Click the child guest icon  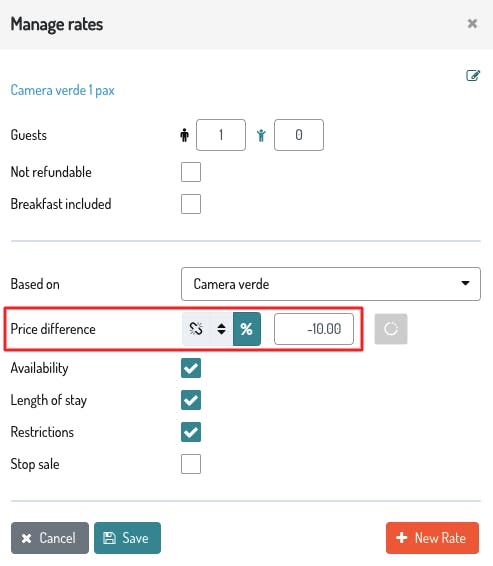point(261,135)
